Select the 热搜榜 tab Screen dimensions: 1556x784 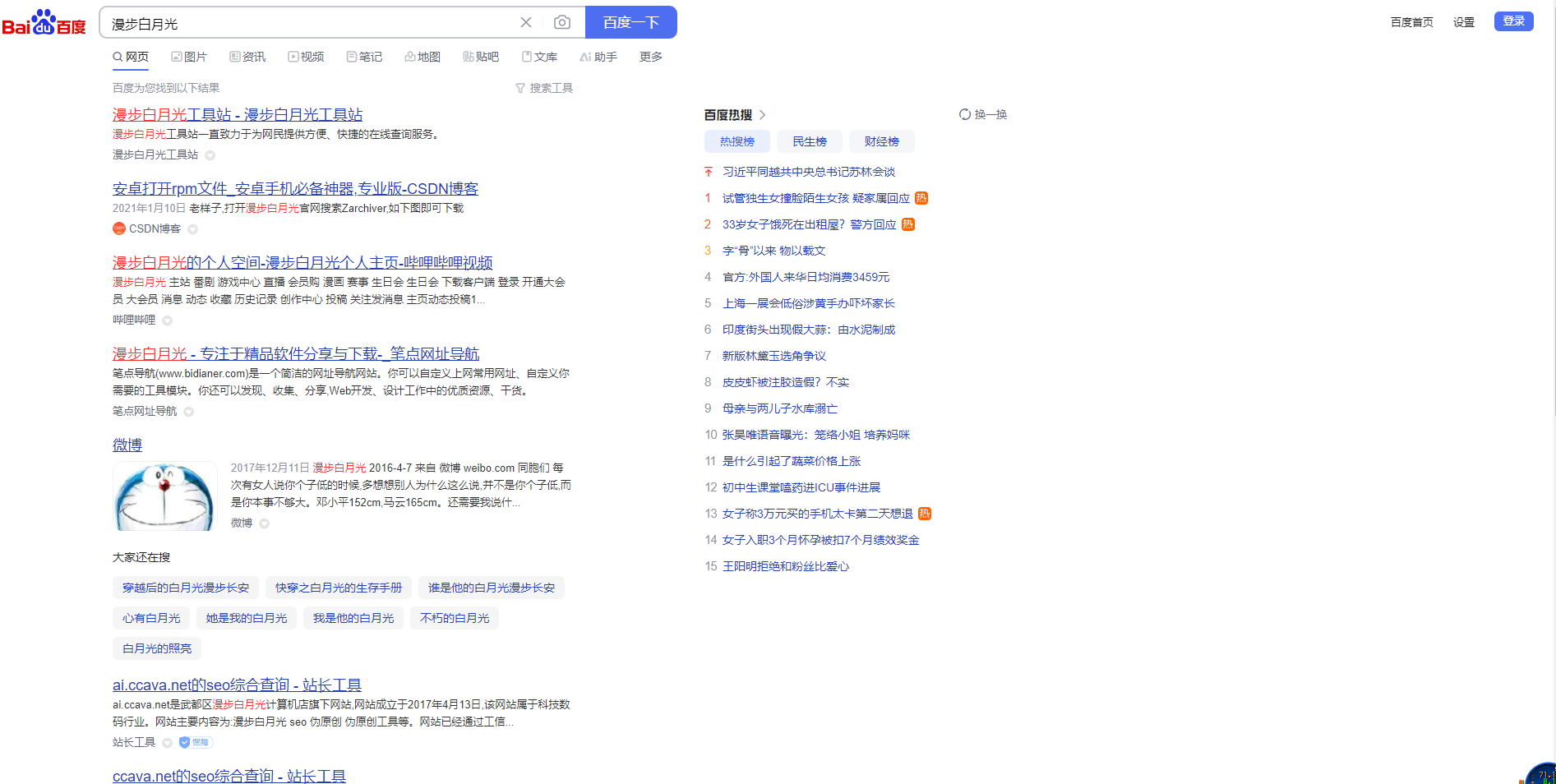pyautogui.click(x=737, y=141)
